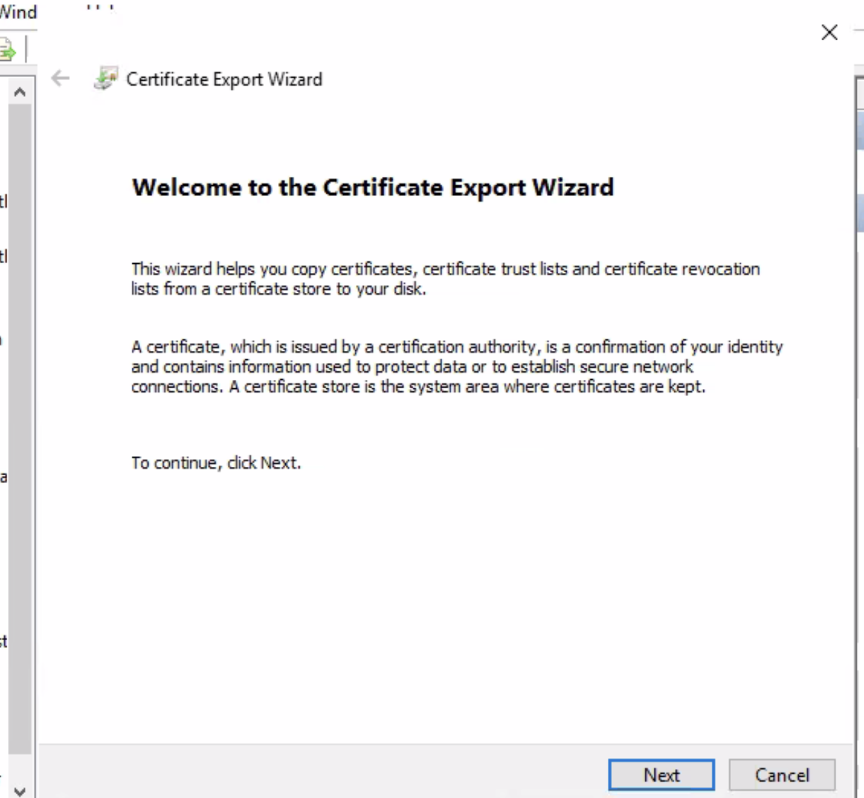This screenshot has height=798, width=864.
Task: Click the 'Welcome to the Certificate Export Wizard' heading
Action: click(x=372, y=187)
